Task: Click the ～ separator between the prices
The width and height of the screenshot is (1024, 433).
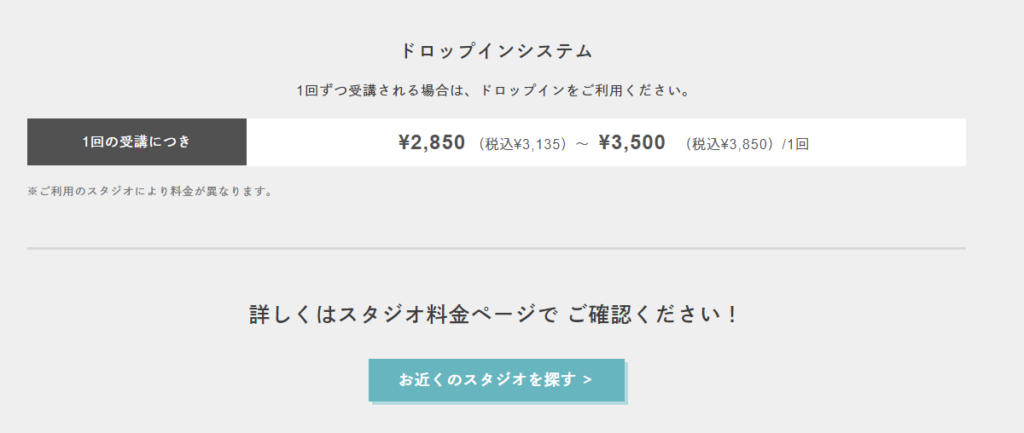Action: pos(581,143)
